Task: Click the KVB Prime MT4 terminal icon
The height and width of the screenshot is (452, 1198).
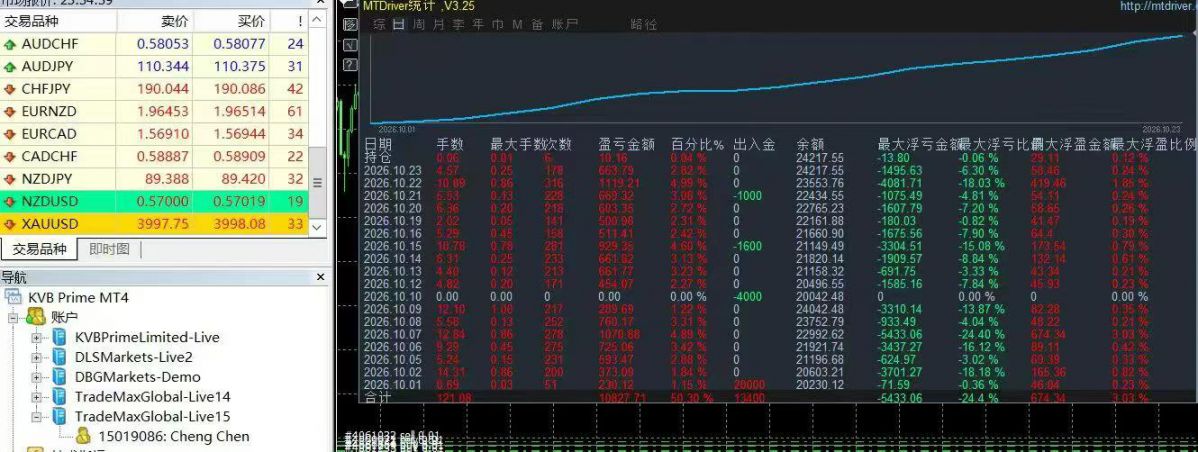Action: click(x=14, y=297)
